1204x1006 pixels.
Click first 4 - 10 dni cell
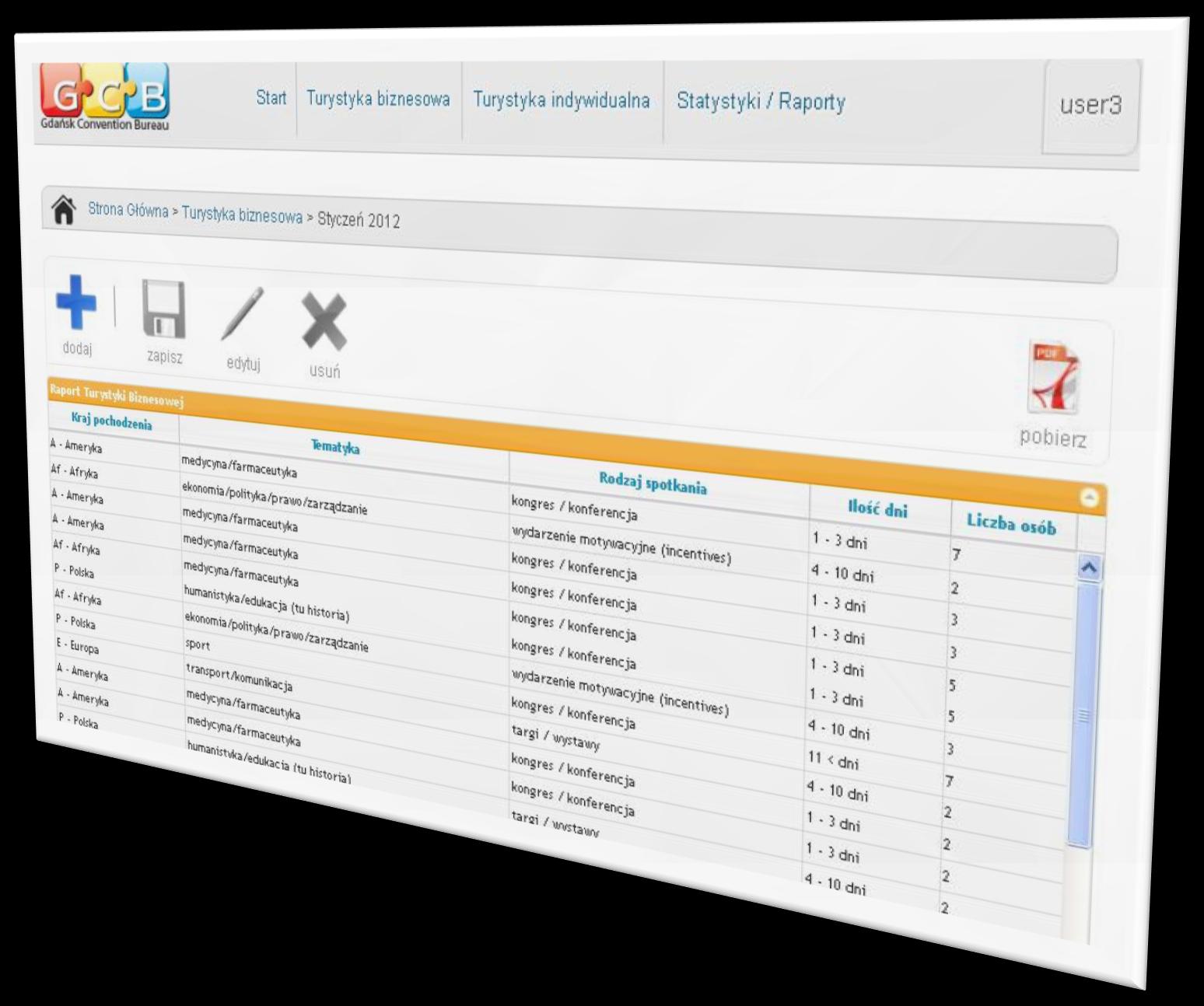[x=842, y=574]
